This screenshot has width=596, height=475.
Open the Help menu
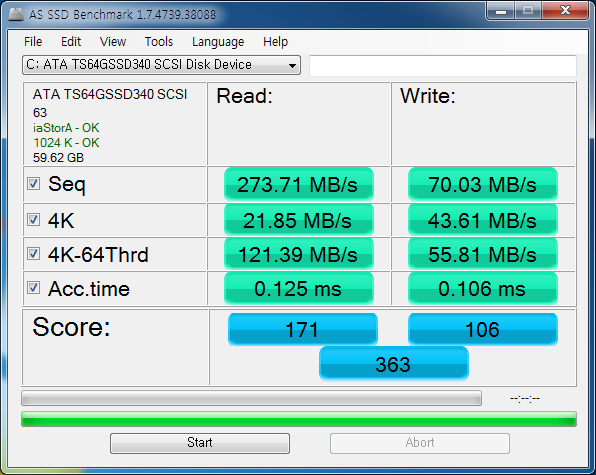coord(276,41)
